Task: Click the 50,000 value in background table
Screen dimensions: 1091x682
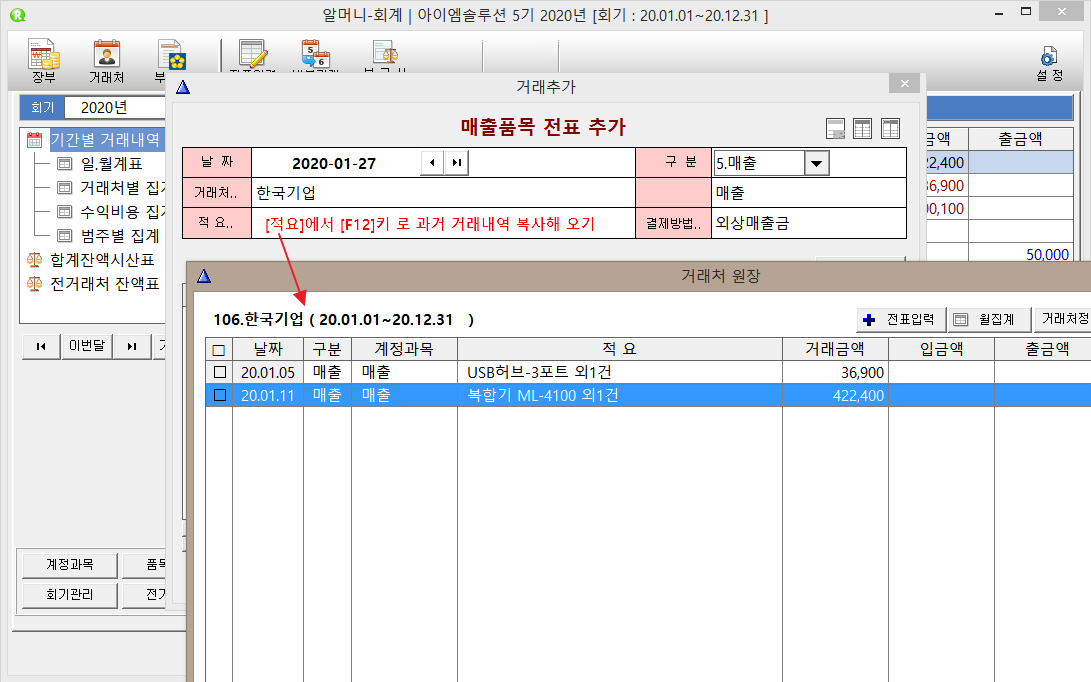Action: [x=1047, y=254]
